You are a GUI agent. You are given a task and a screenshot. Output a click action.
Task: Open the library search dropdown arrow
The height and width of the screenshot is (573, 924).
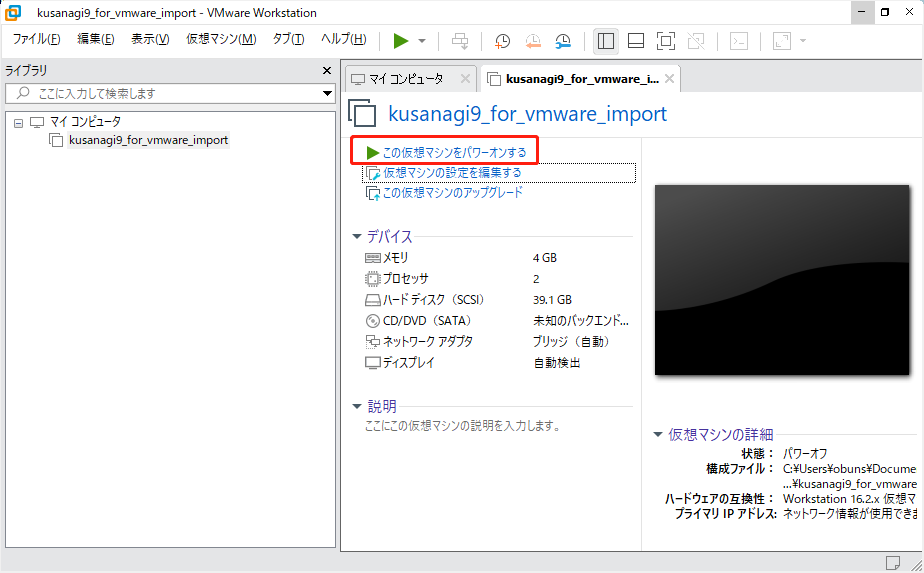pos(328,93)
